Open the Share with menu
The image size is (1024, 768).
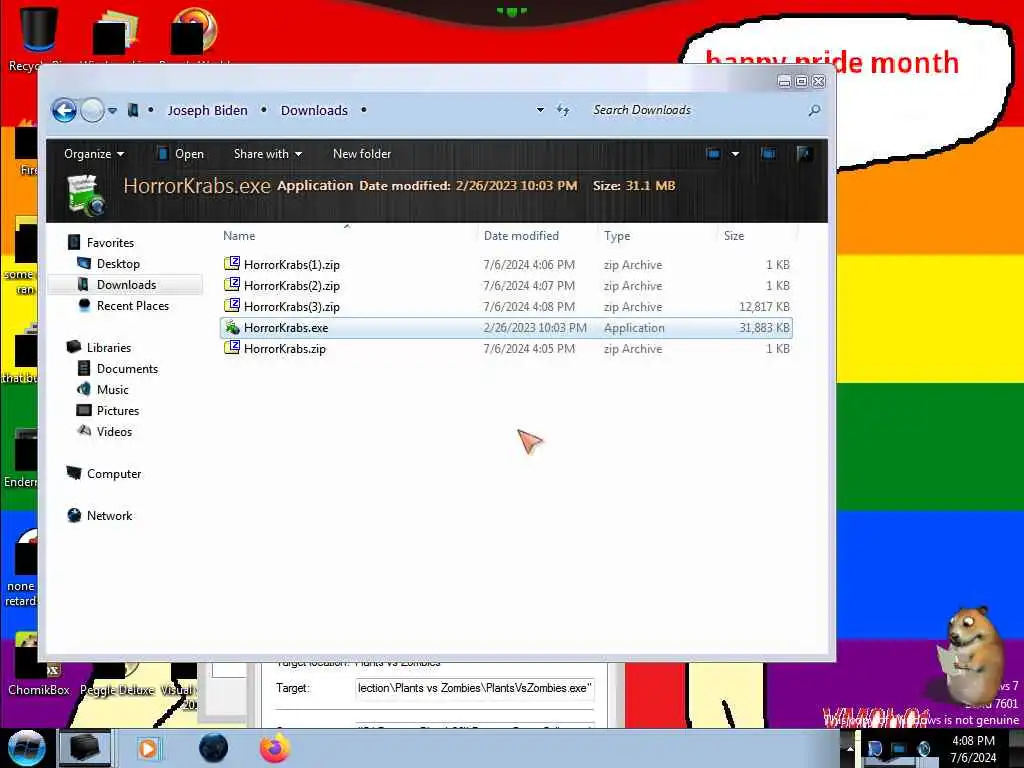coord(268,154)
